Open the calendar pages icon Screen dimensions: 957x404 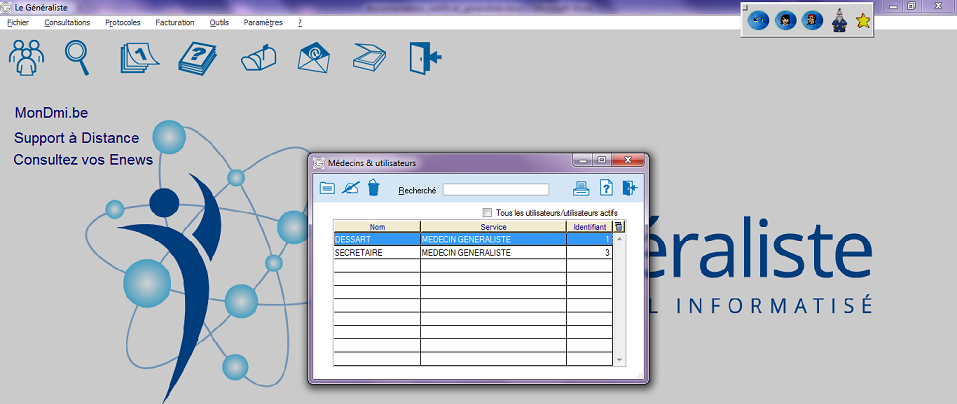[x=140, y=59]
